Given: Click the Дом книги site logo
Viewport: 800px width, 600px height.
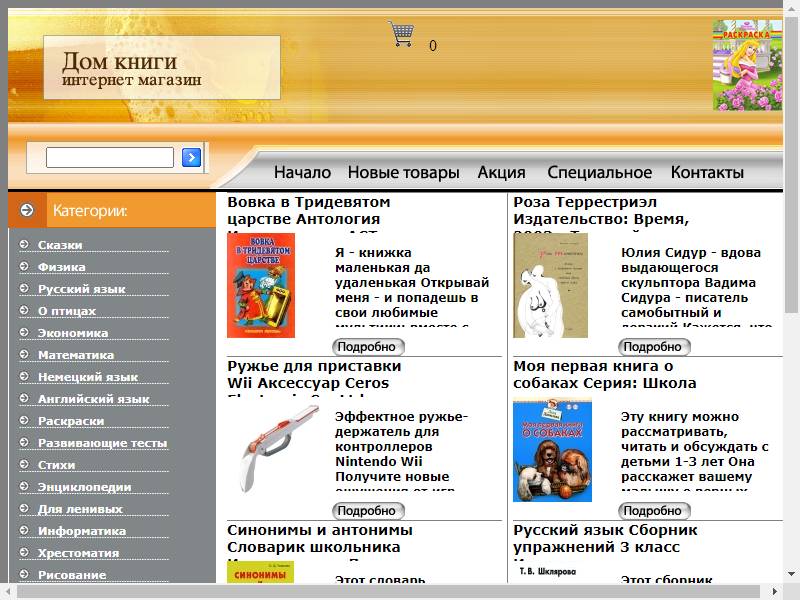Looking at the screenshot, I should [162, 67].
